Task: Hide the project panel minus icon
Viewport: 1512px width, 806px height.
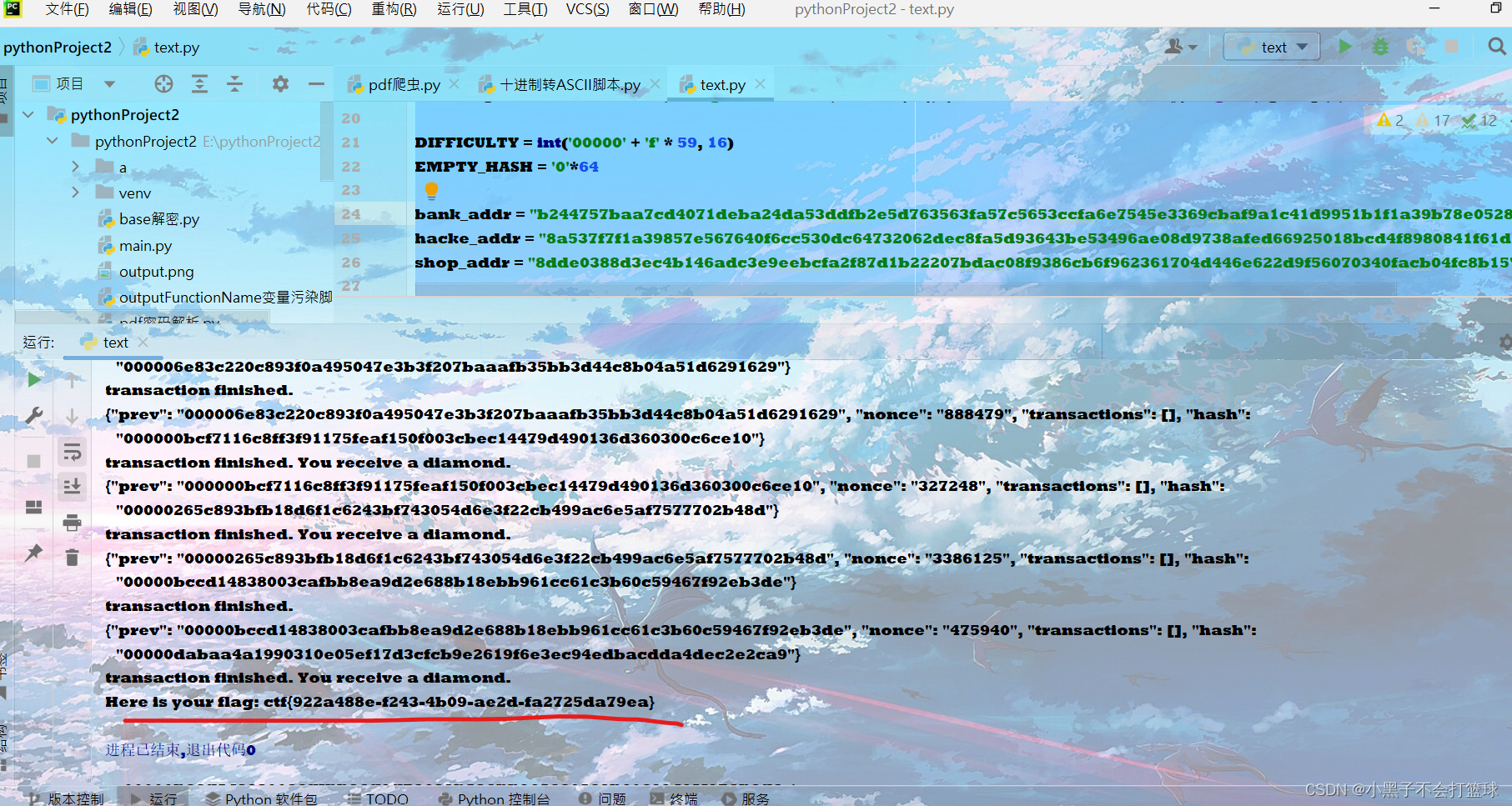Action: tap(316, 83)
